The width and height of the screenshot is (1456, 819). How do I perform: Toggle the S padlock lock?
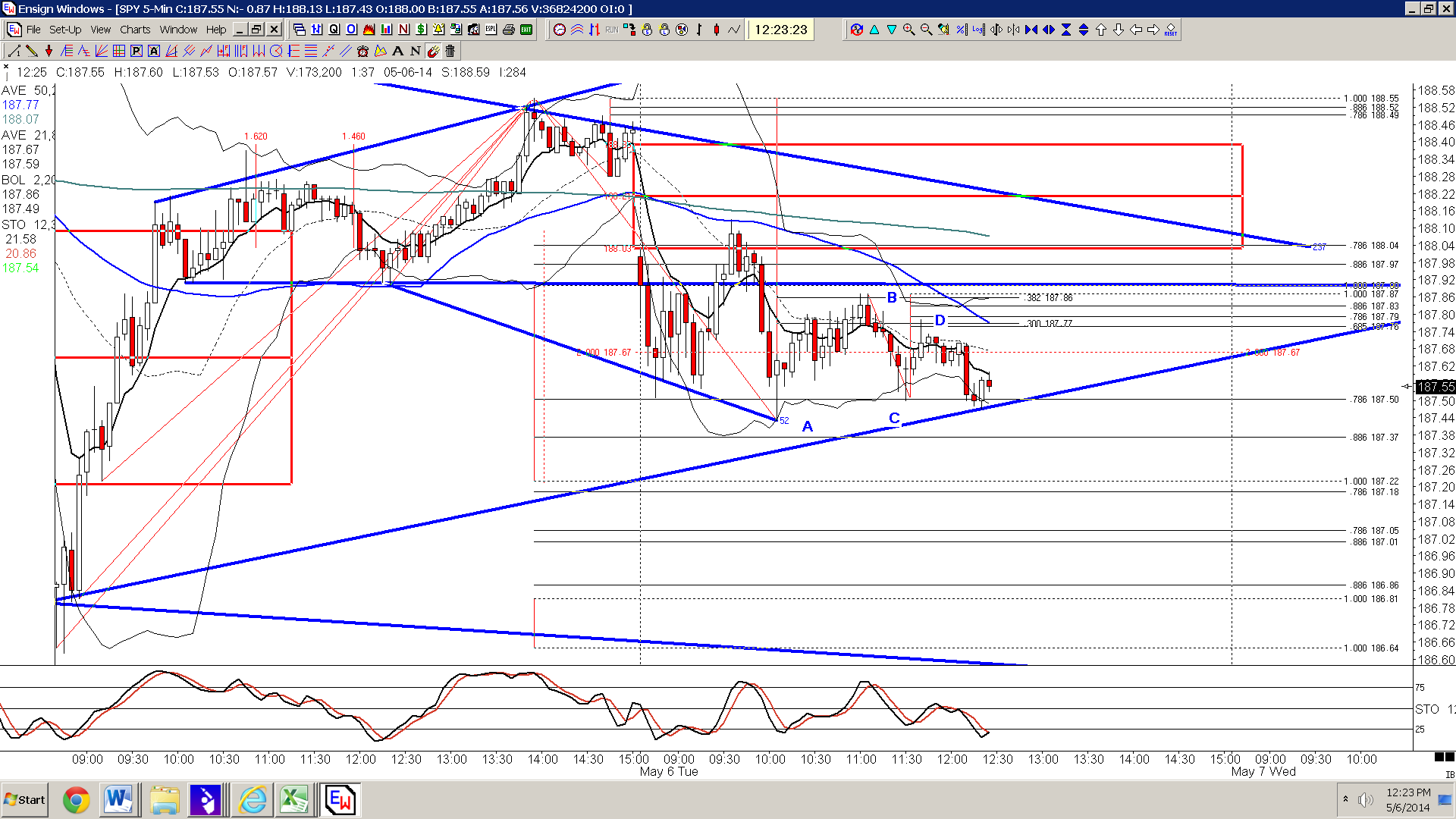pos(647,30)
